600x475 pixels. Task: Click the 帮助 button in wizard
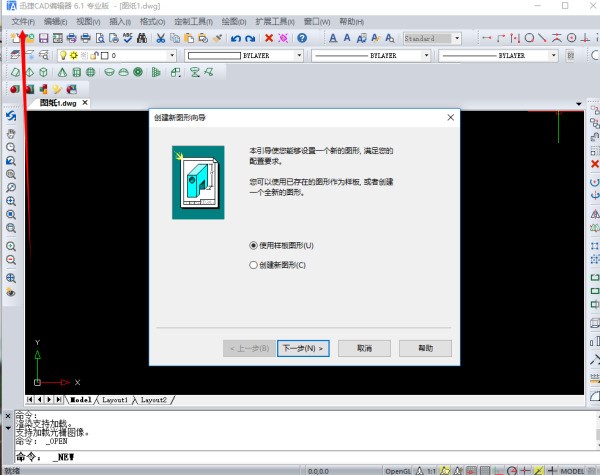point(426,348)
